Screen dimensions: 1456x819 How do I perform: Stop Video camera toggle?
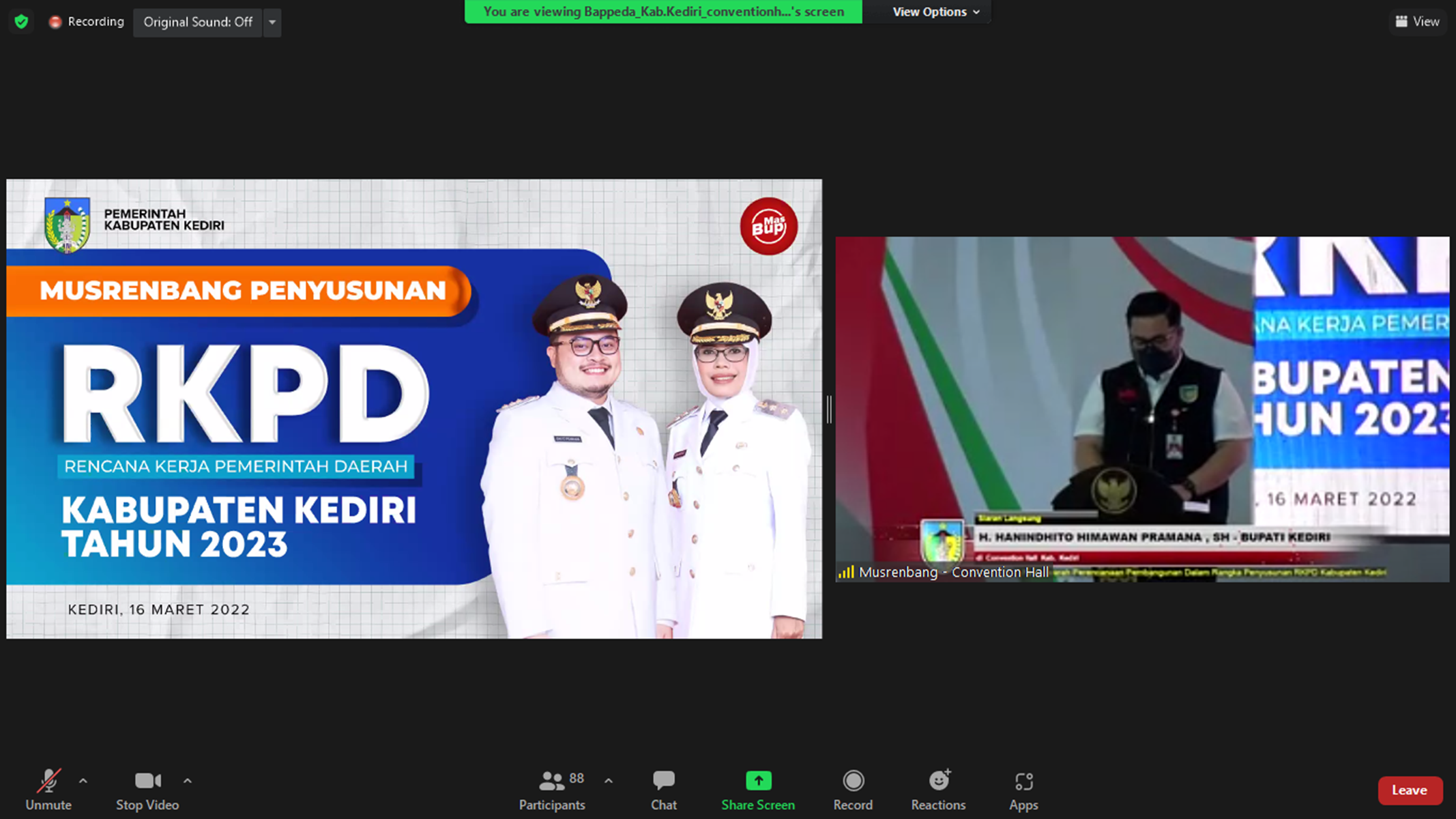(147, 790)
